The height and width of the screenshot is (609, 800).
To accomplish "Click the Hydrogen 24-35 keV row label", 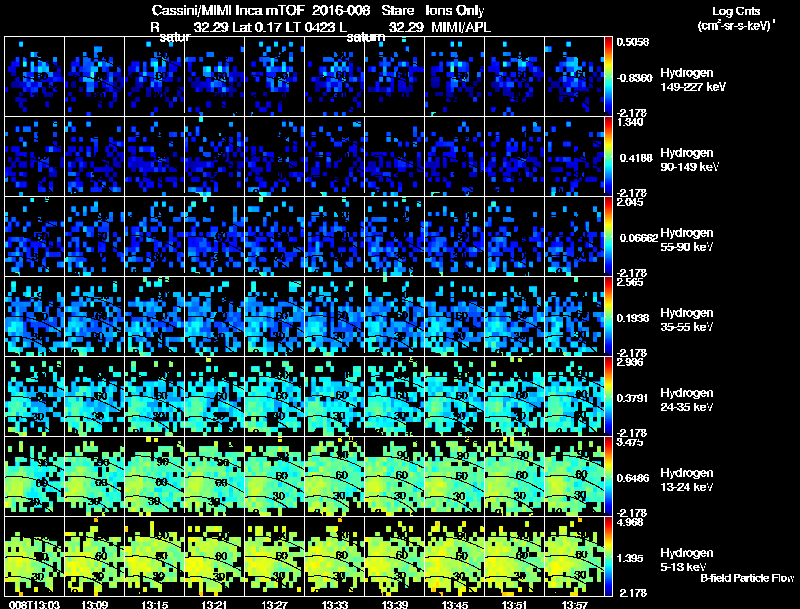I will click(687, 400).
